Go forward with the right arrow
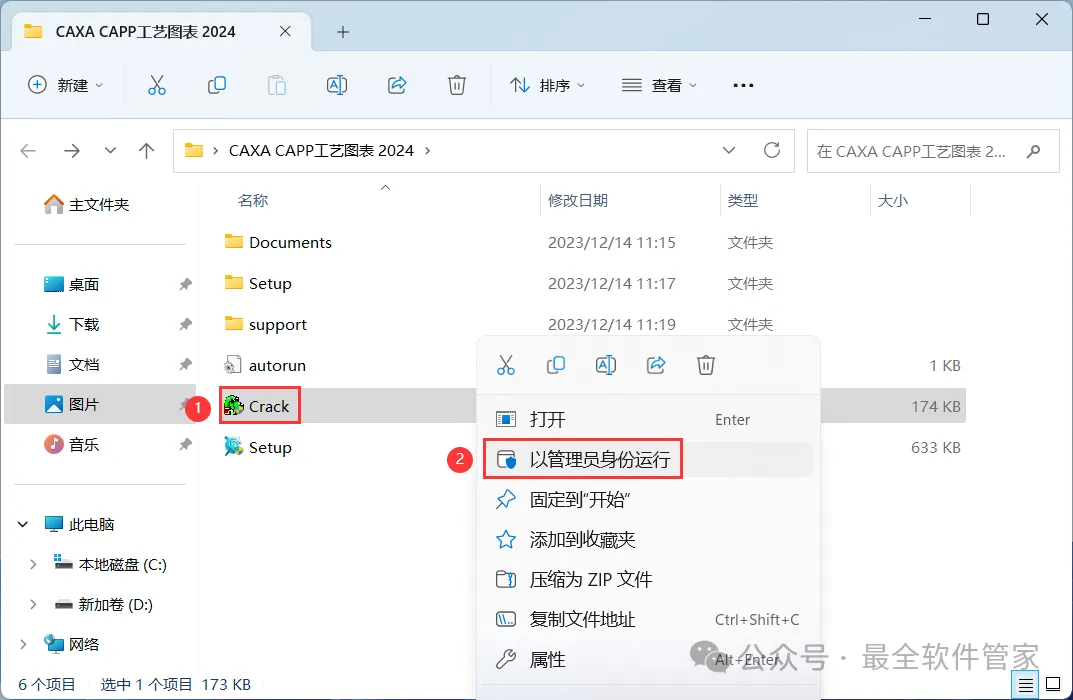The height and width of the screenshot is (700, 1073). (71, 151)
